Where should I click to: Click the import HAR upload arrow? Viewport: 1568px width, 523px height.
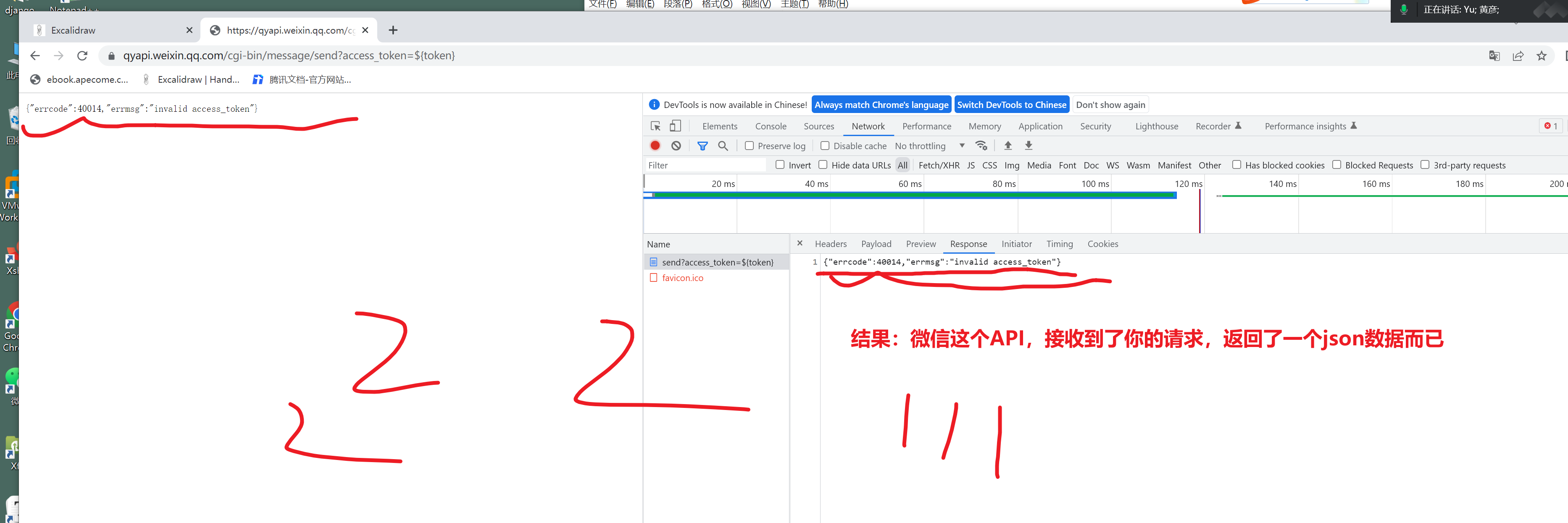[1008, 145]
